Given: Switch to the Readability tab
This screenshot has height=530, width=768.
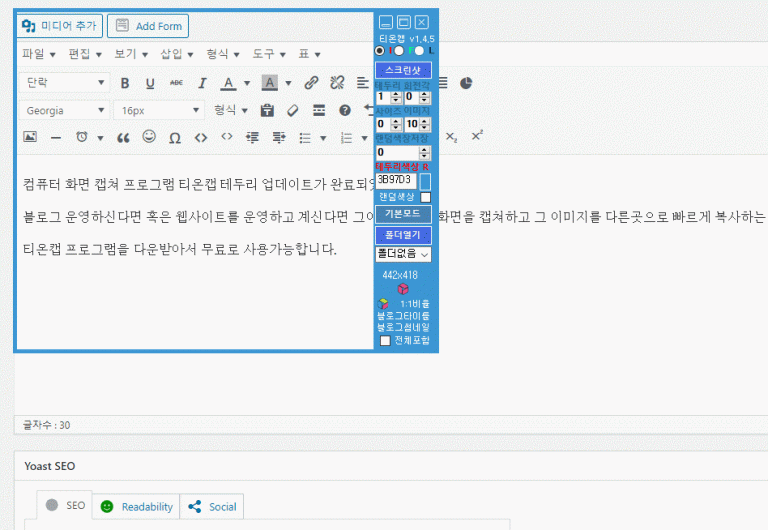Looking at the screenshot, I should tap(137, 507).
